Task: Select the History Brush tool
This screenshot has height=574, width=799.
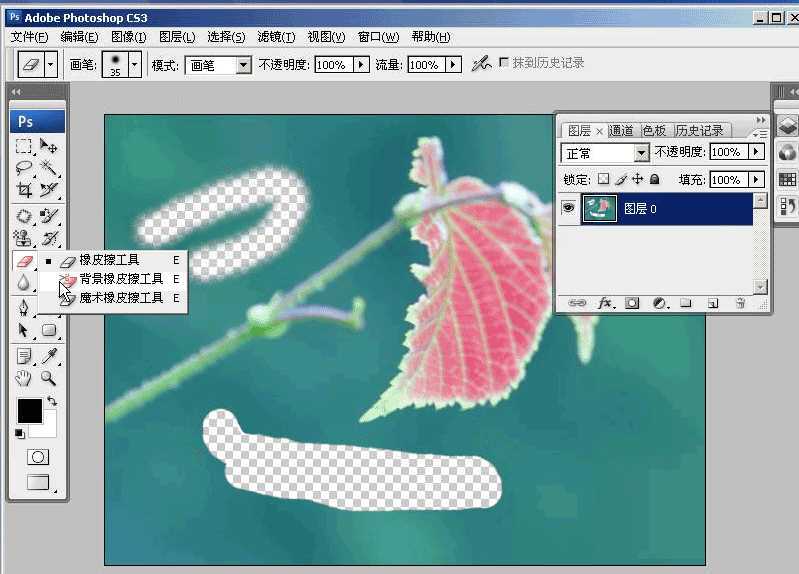Action: tap(49, 238)
